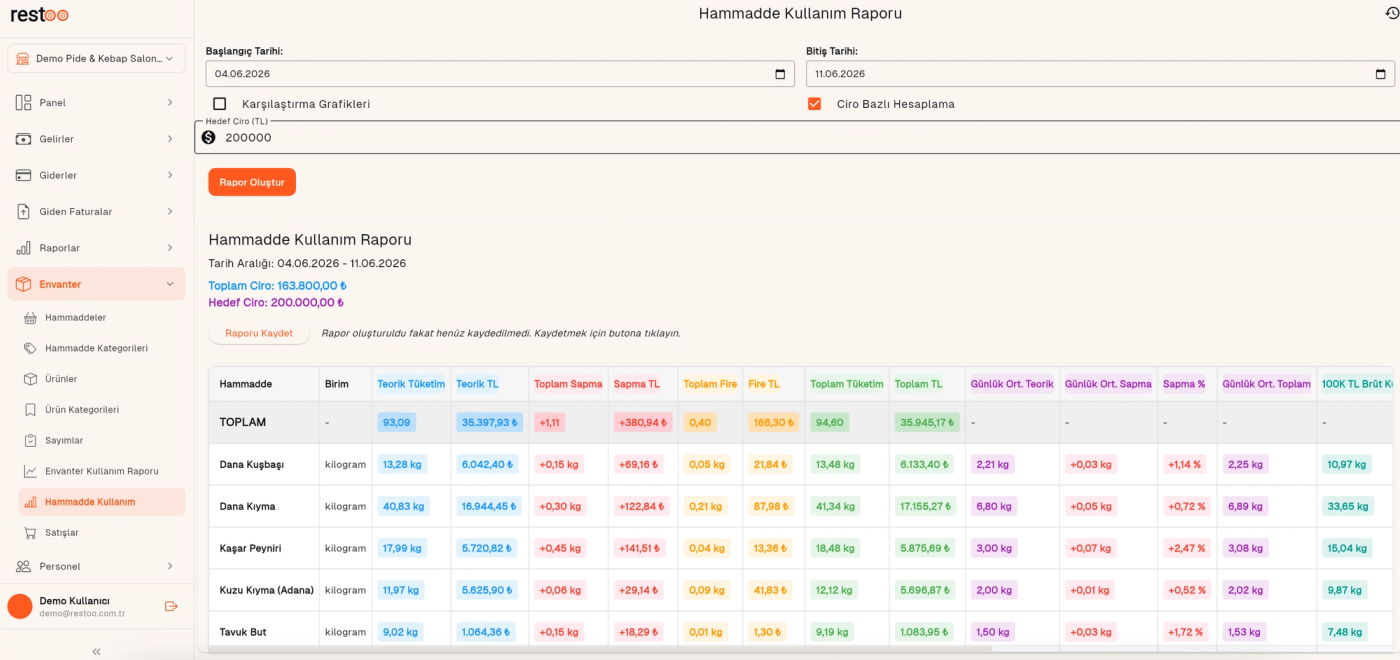Expand the Panel menu chevron

click(x=170, y=102)
